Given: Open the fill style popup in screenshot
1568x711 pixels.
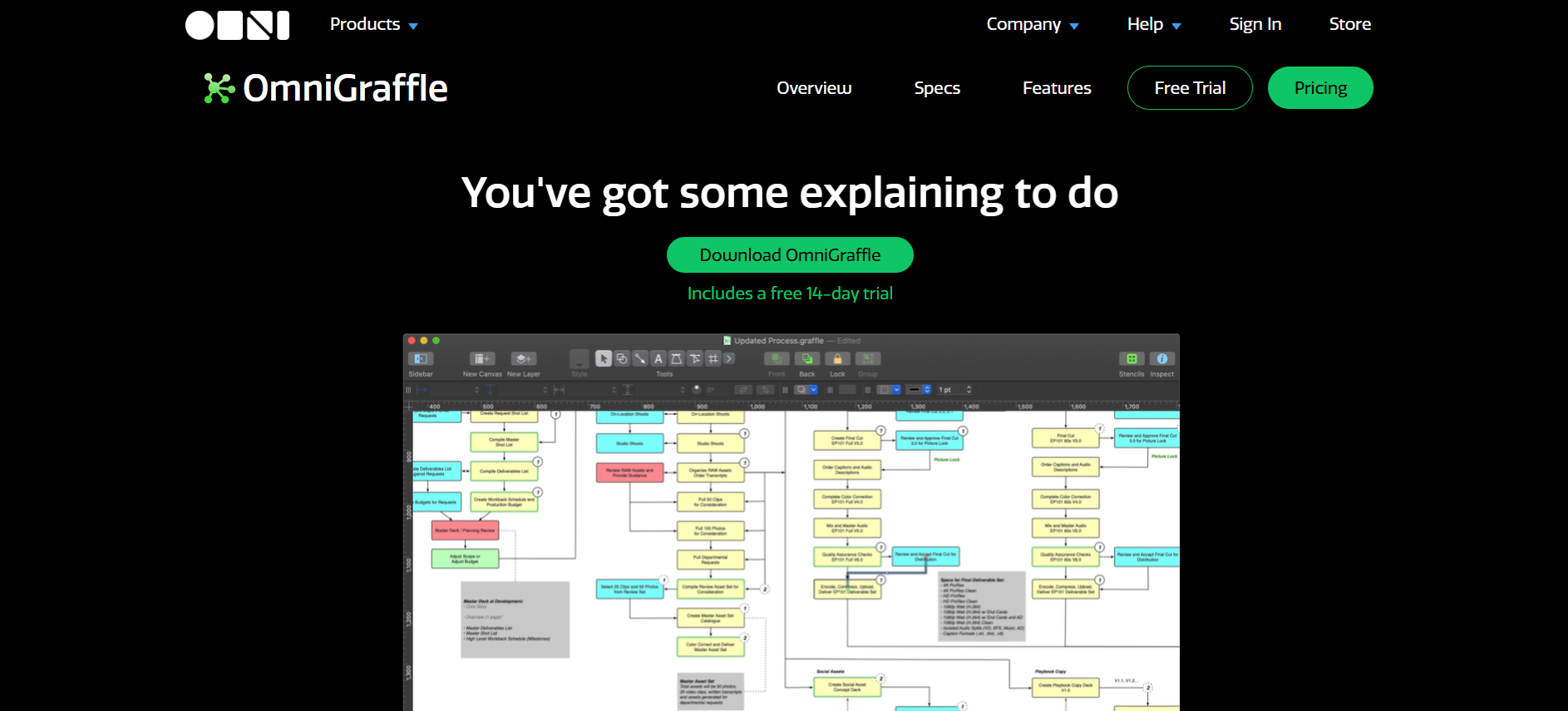Looking at the screenshot, I should [x=806, y=389].
